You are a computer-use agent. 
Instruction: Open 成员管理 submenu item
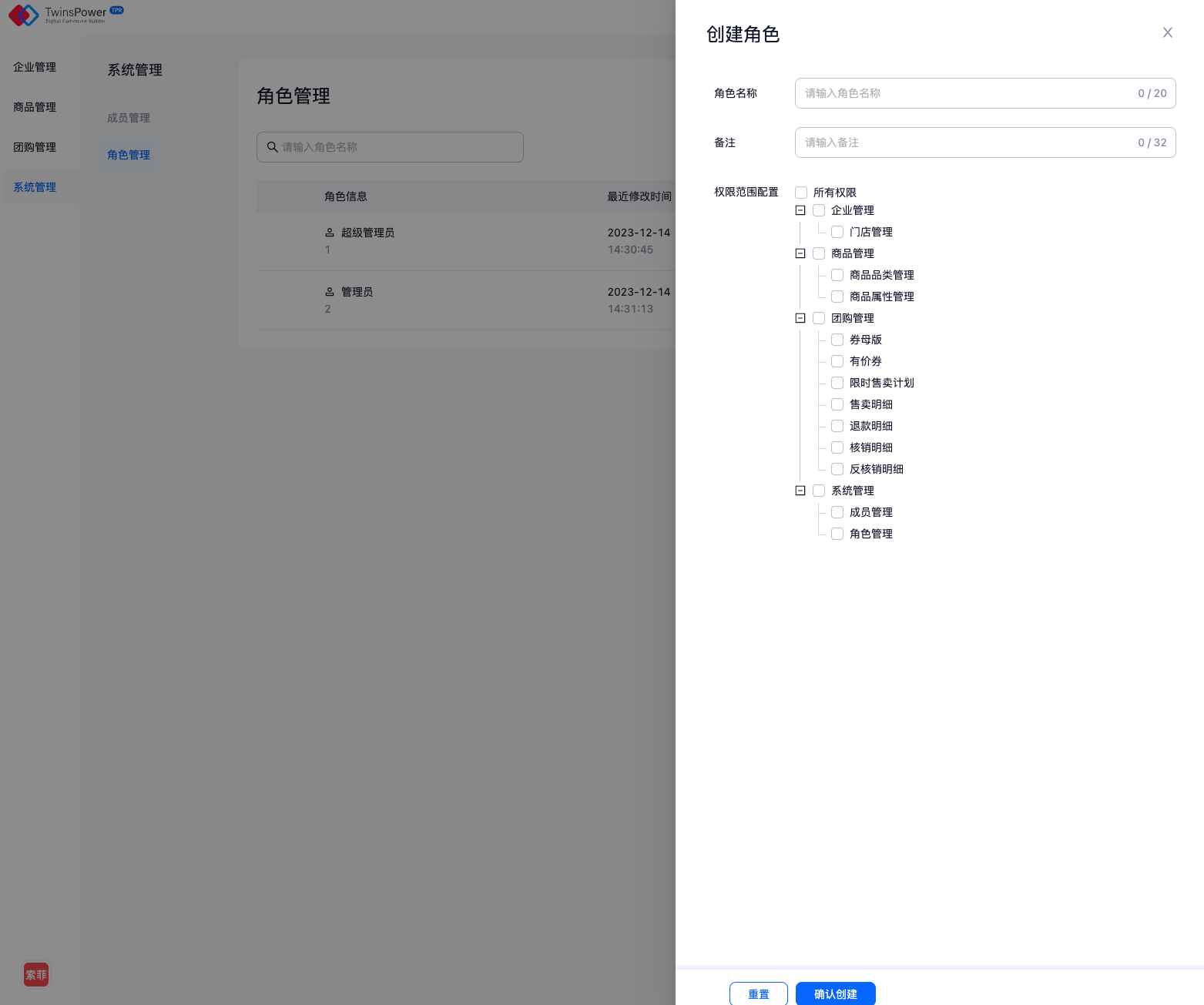point(129,118)
